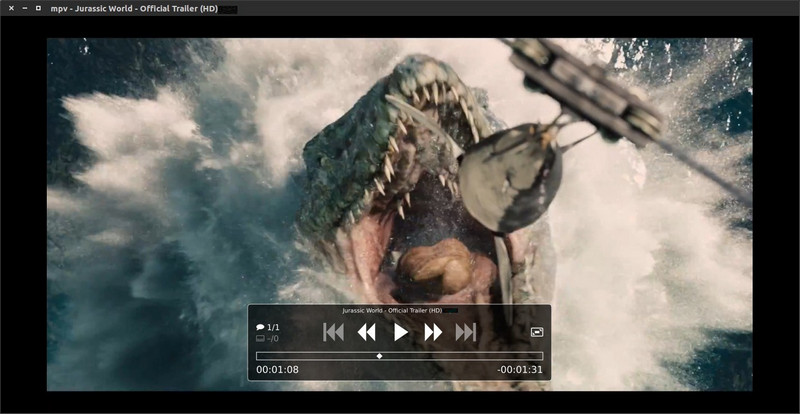
Task: Click the elapsed time 00:01:08
Action: tap(277, 370)
